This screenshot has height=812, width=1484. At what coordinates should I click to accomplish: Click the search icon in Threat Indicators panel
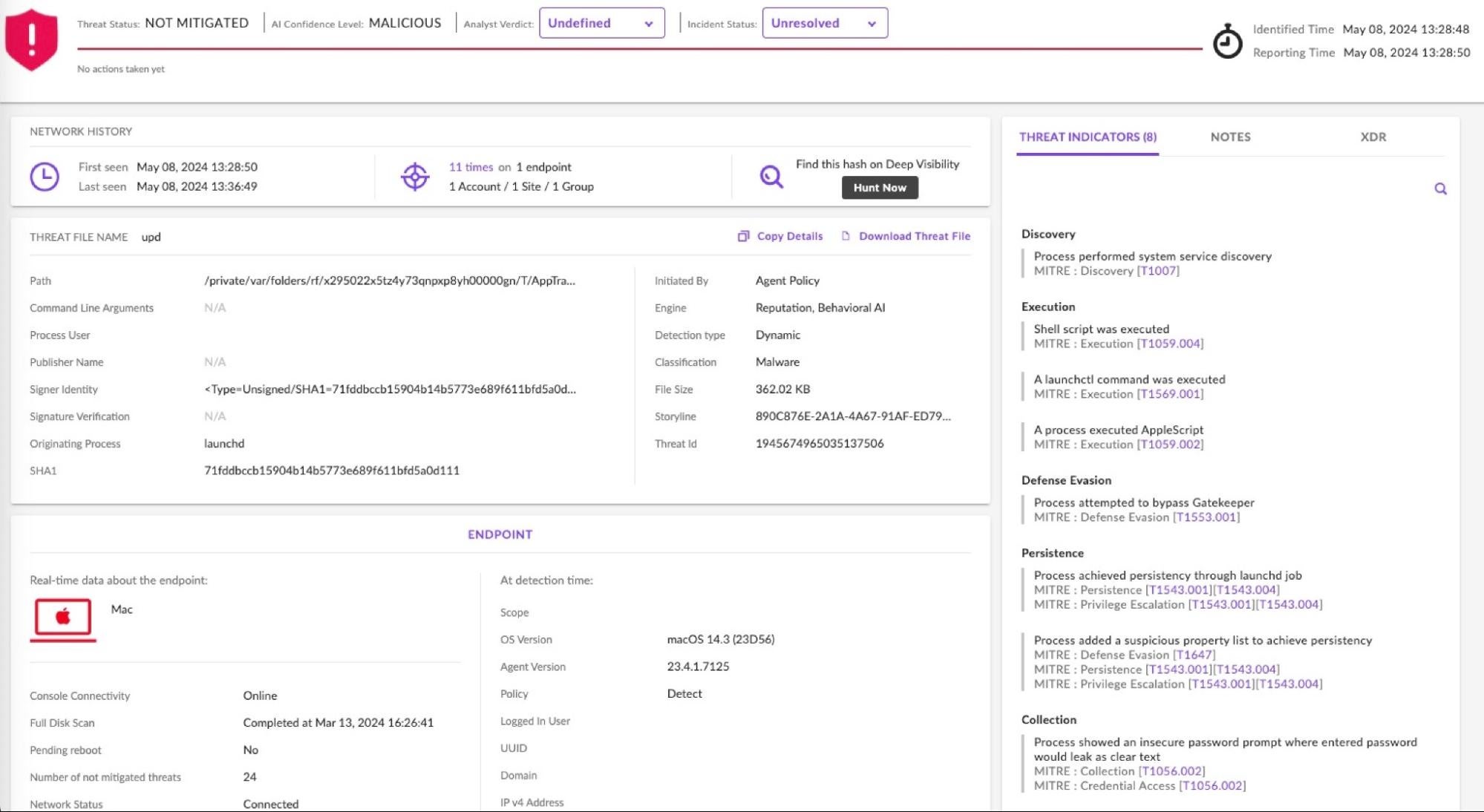(x=1440, y=189)
